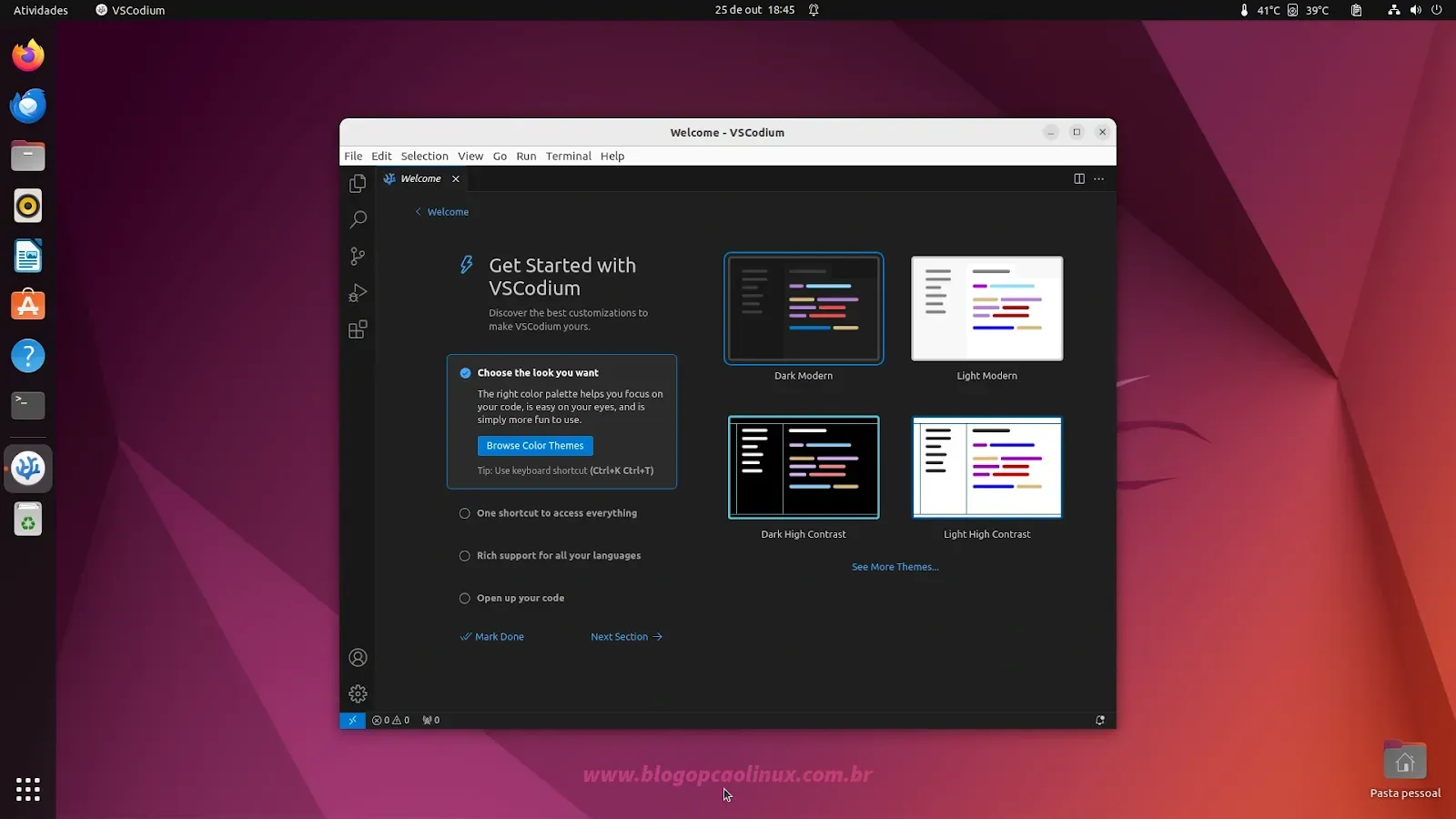Open Files manager from the dock
The width and height of the screenshot is (1456, 819).
28,156
